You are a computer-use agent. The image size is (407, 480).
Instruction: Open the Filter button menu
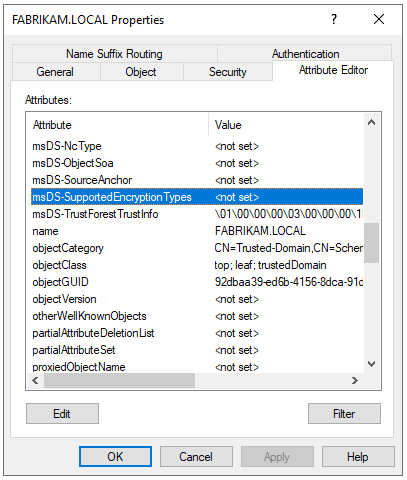coord(344,414)
